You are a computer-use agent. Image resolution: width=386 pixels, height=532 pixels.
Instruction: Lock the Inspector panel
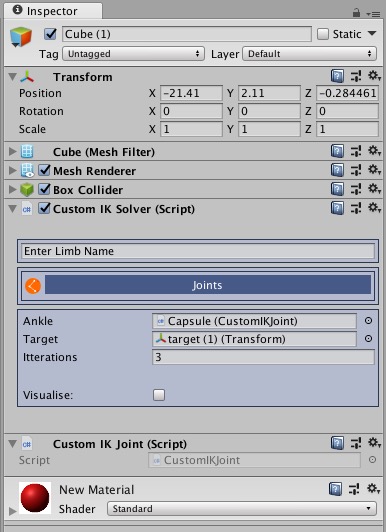(356, 13)
